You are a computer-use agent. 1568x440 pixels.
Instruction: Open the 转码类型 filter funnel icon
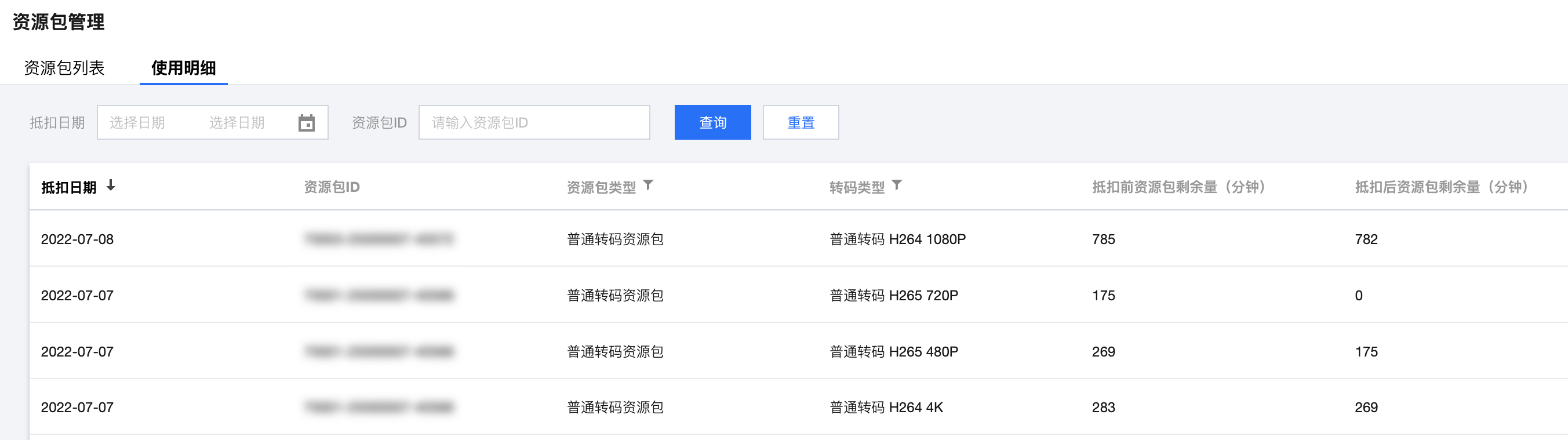(897, 185)
